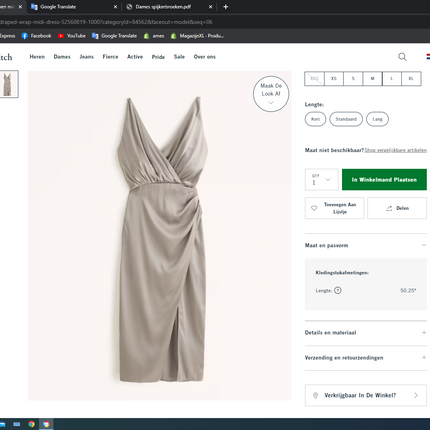Collapse the Maat en pasvorm section
430x430 pixels.
[x=424, y=245]
